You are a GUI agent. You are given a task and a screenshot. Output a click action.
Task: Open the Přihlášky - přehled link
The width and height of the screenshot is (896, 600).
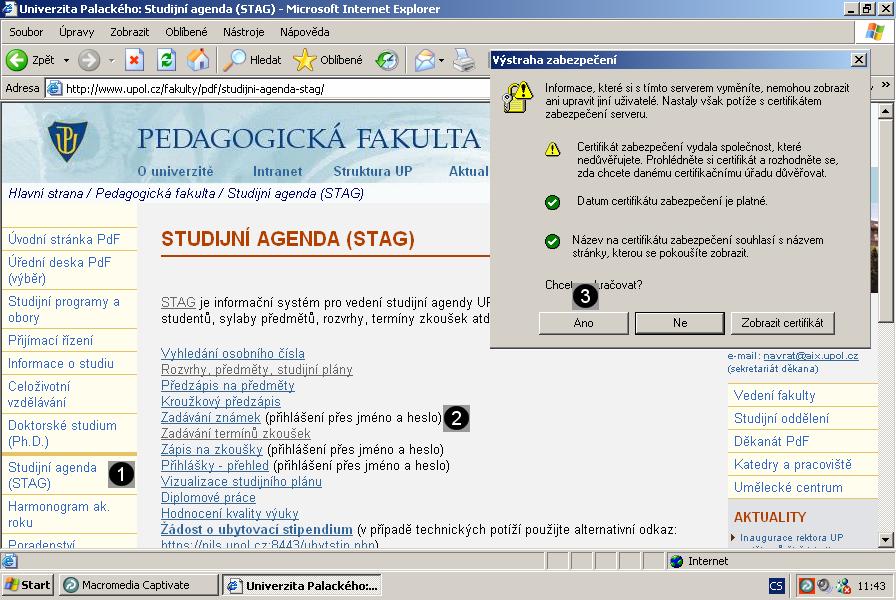click(214, 466)
